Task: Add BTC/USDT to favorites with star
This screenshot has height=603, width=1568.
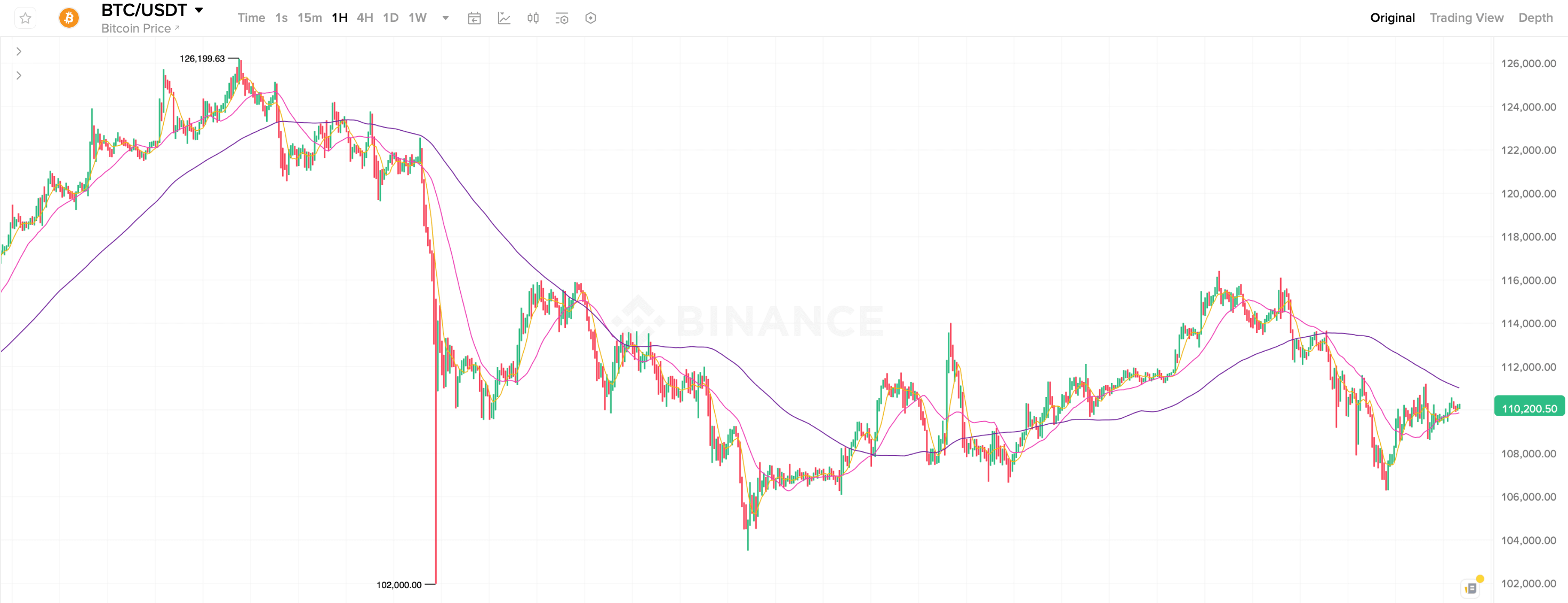Action: click(25, 18)
